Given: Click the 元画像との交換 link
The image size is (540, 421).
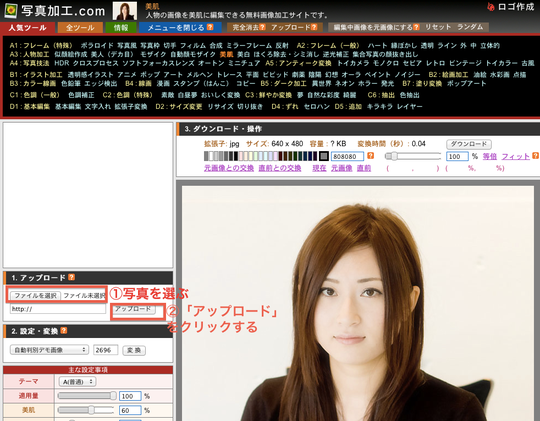Looking at the screenshot, I should pyautogui.click(x=229, y=168).
